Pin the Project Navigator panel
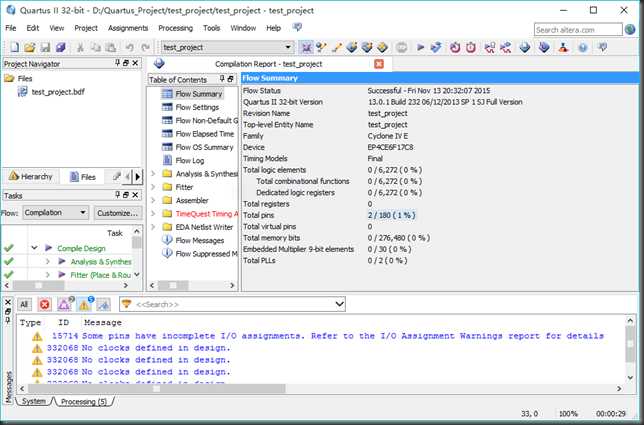644x425 pixels. coord(117,63)
